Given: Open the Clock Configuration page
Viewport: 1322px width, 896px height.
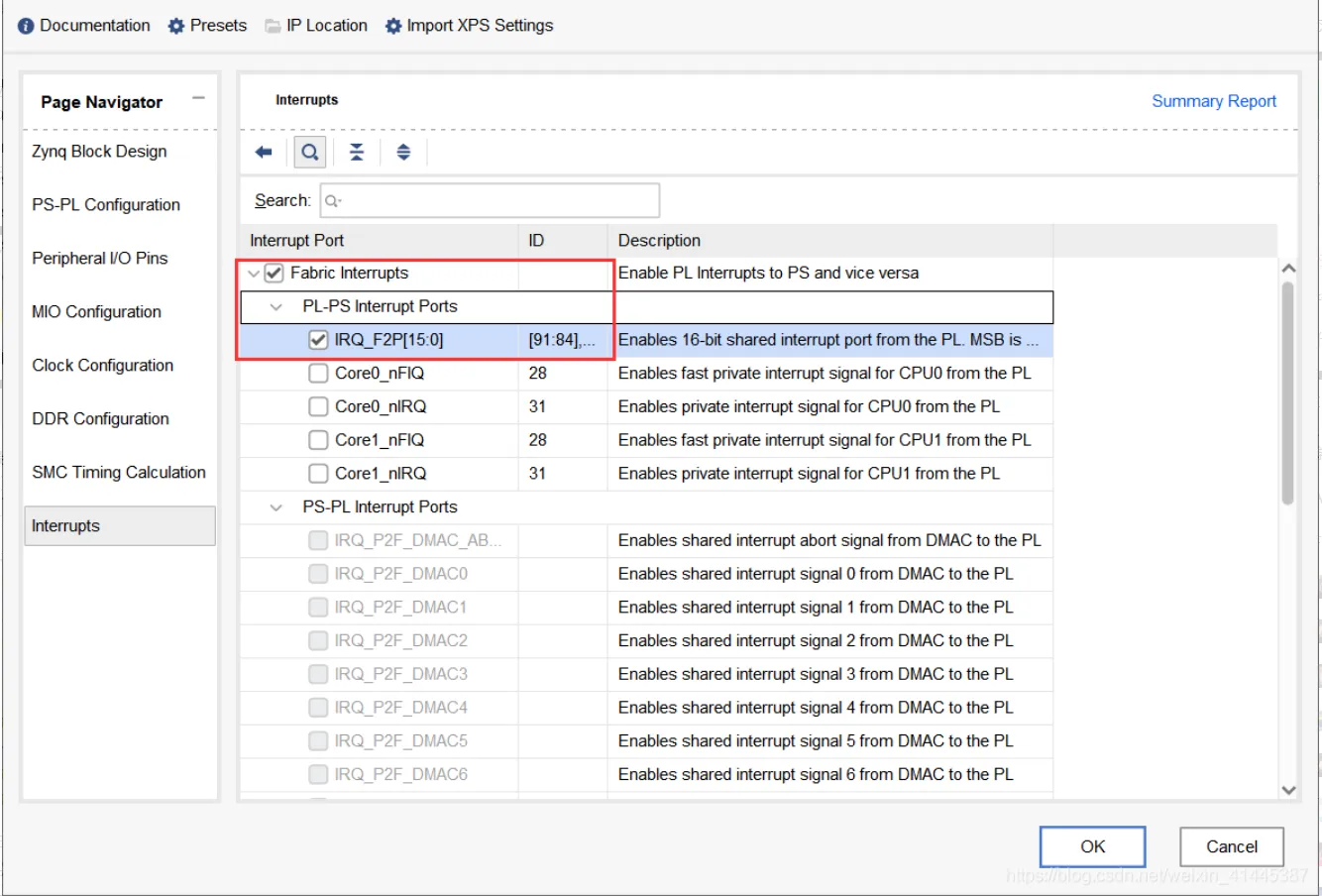Looking at the screenshot, I should click(102, 366).
